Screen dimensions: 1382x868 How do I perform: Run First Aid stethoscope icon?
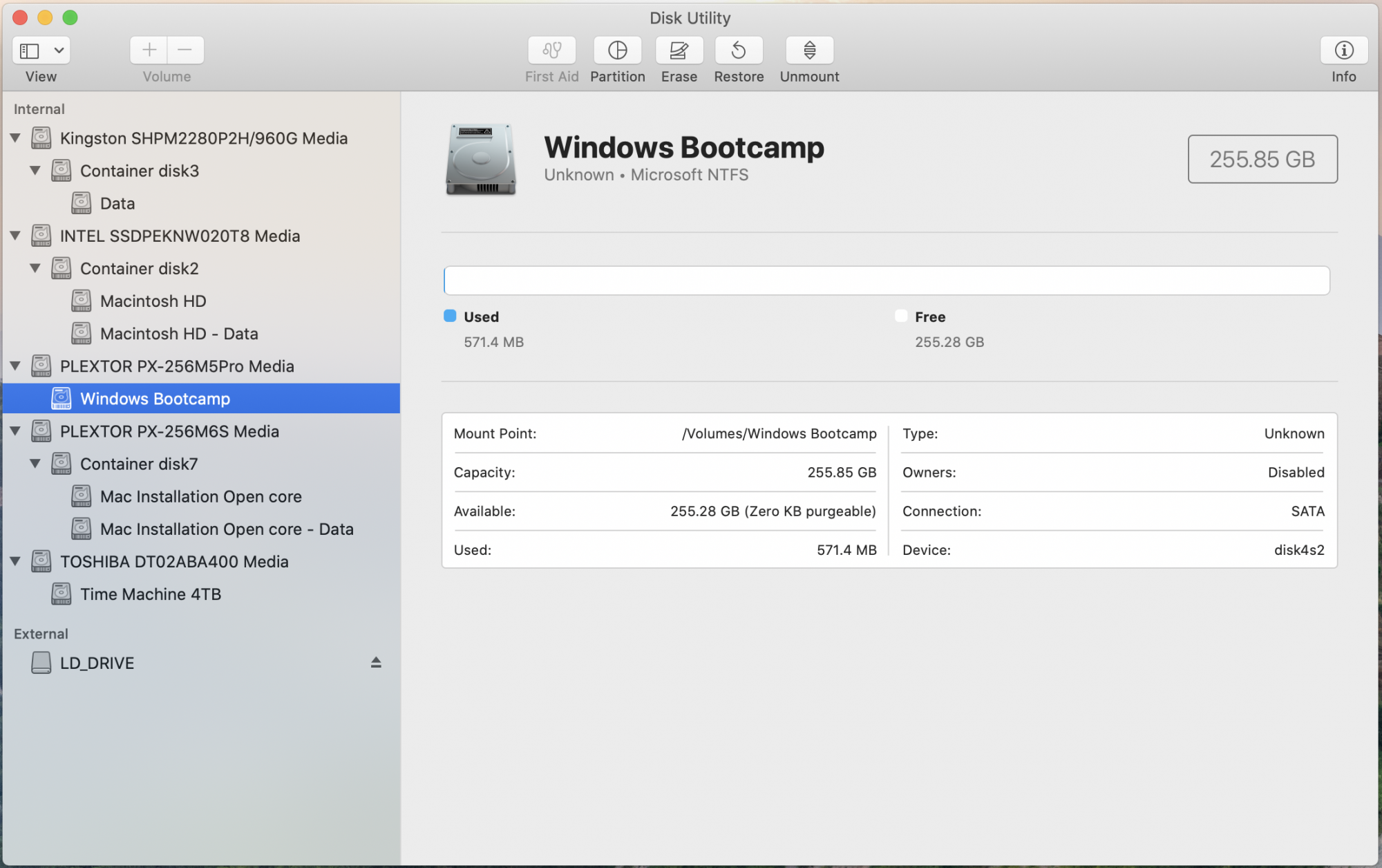[x=551, y=50]
